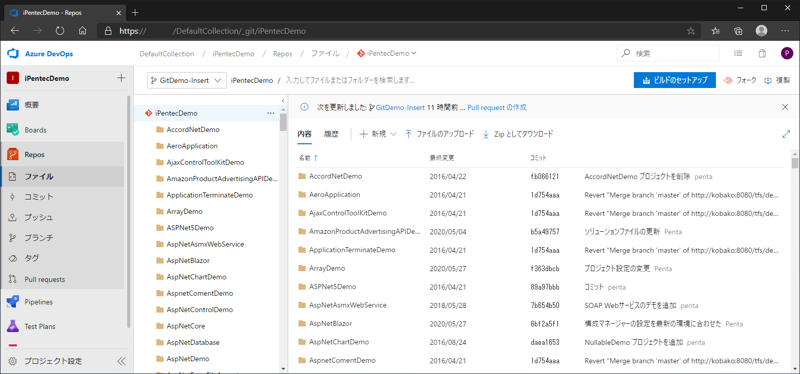Click the Pull request の作成 link
The width and height of the screenshot is (800, 374).
point(497,107)
